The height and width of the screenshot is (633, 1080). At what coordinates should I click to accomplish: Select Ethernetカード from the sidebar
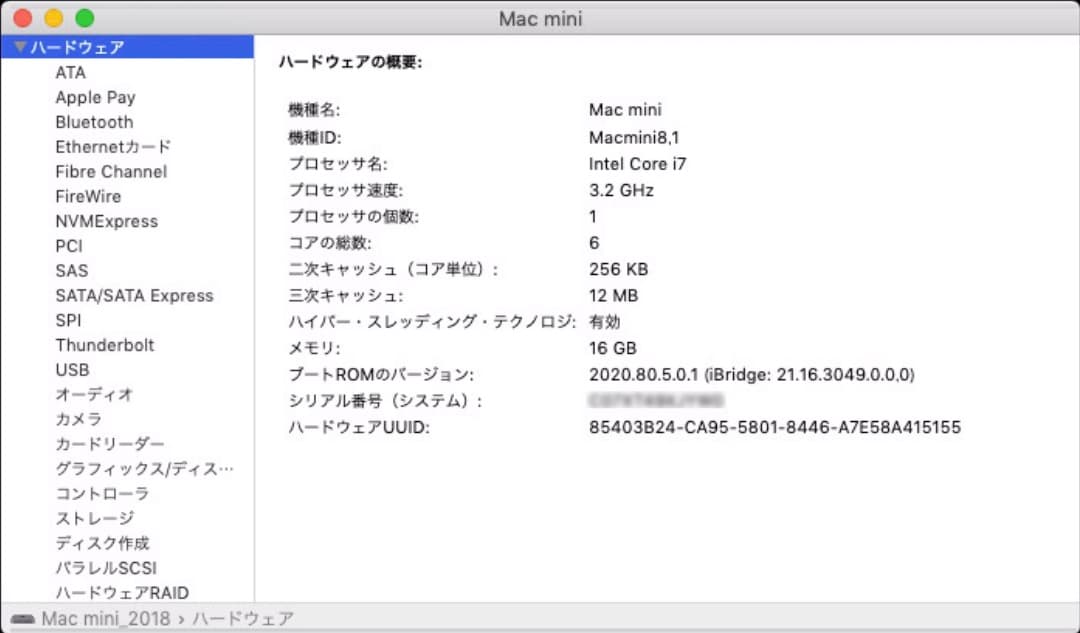coord(114,146)
